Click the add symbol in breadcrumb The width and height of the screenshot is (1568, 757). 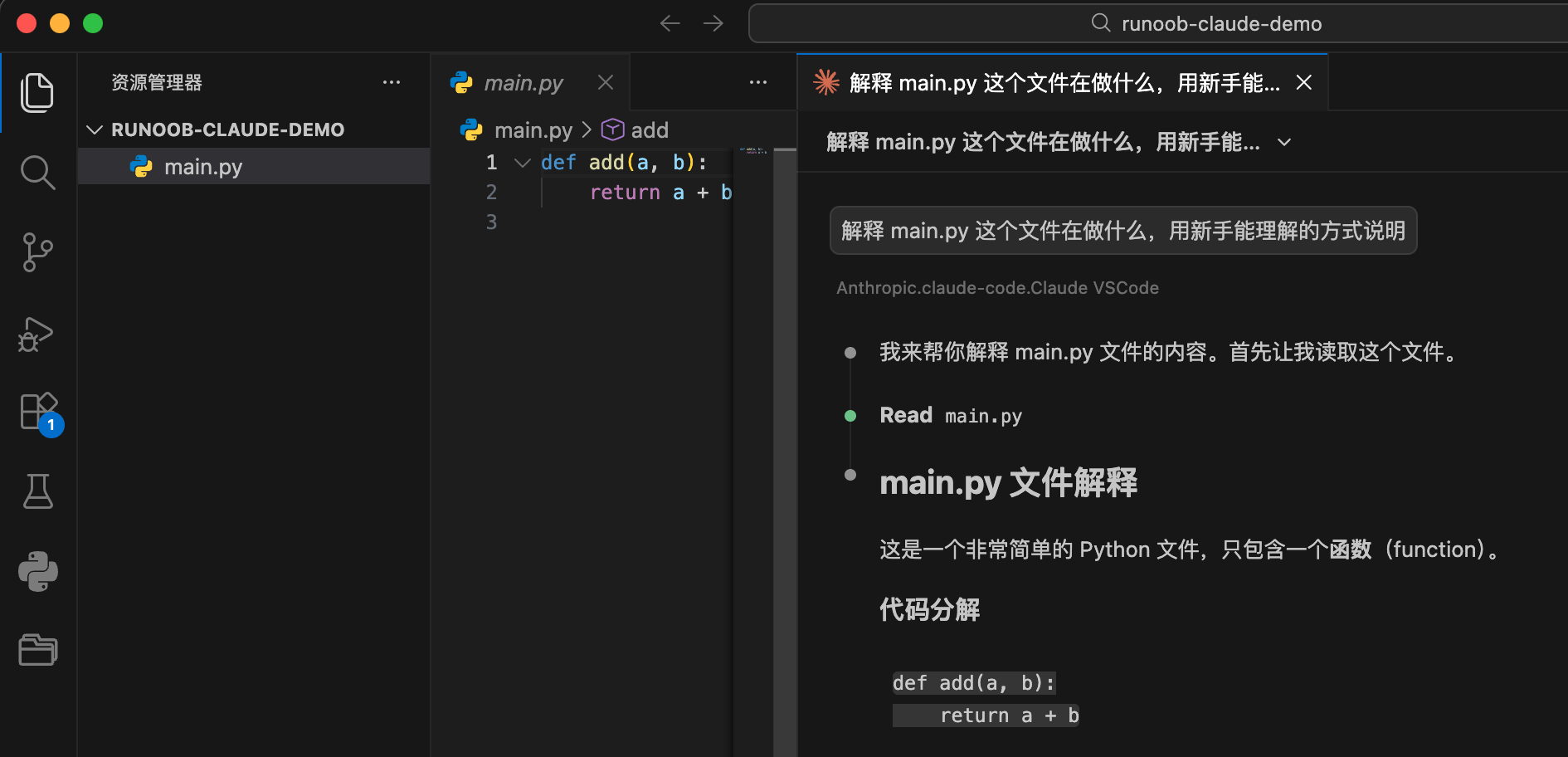point(649,130)
